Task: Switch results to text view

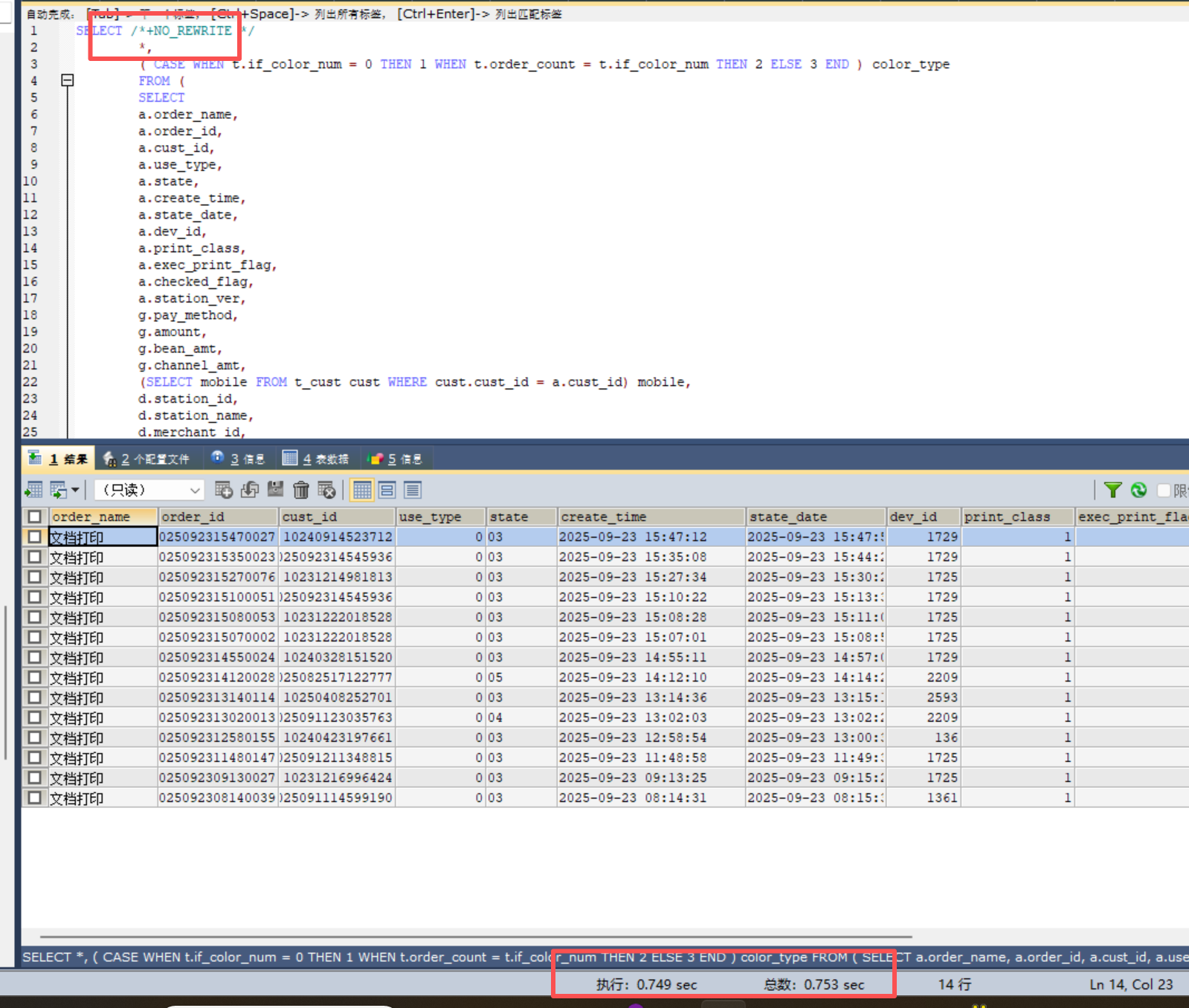Action: tap(413, 490)
